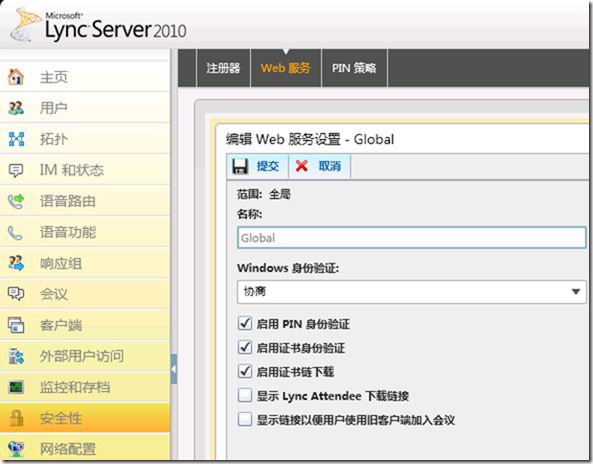Click the 用户 users icon in the sidebar
This screenshot has width=593, height=464.
16,108
